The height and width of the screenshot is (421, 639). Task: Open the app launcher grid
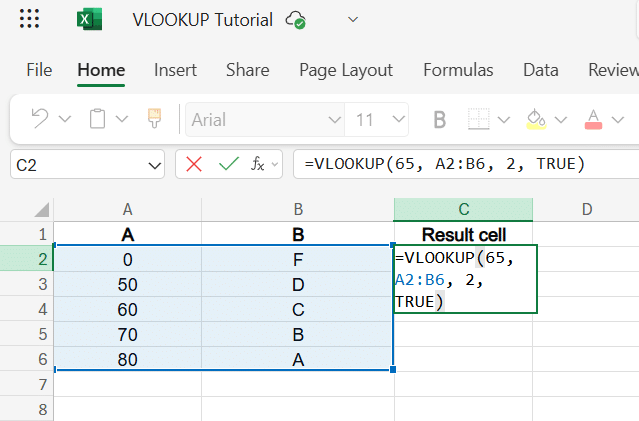29,19
